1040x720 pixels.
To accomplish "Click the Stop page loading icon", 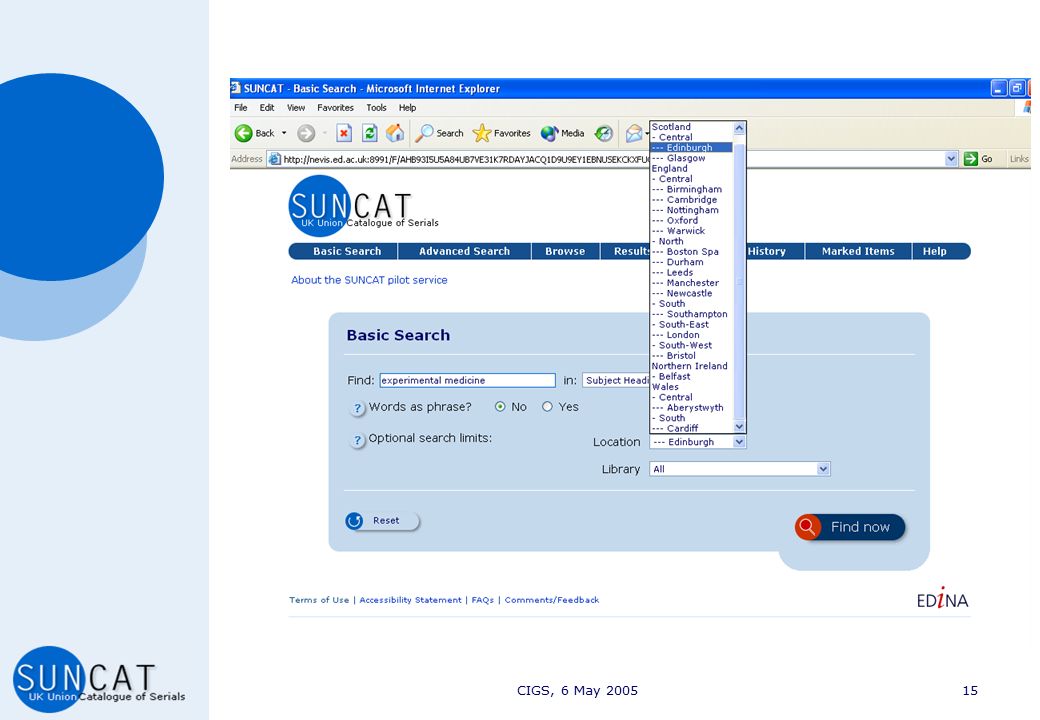I will click(344, 133).
